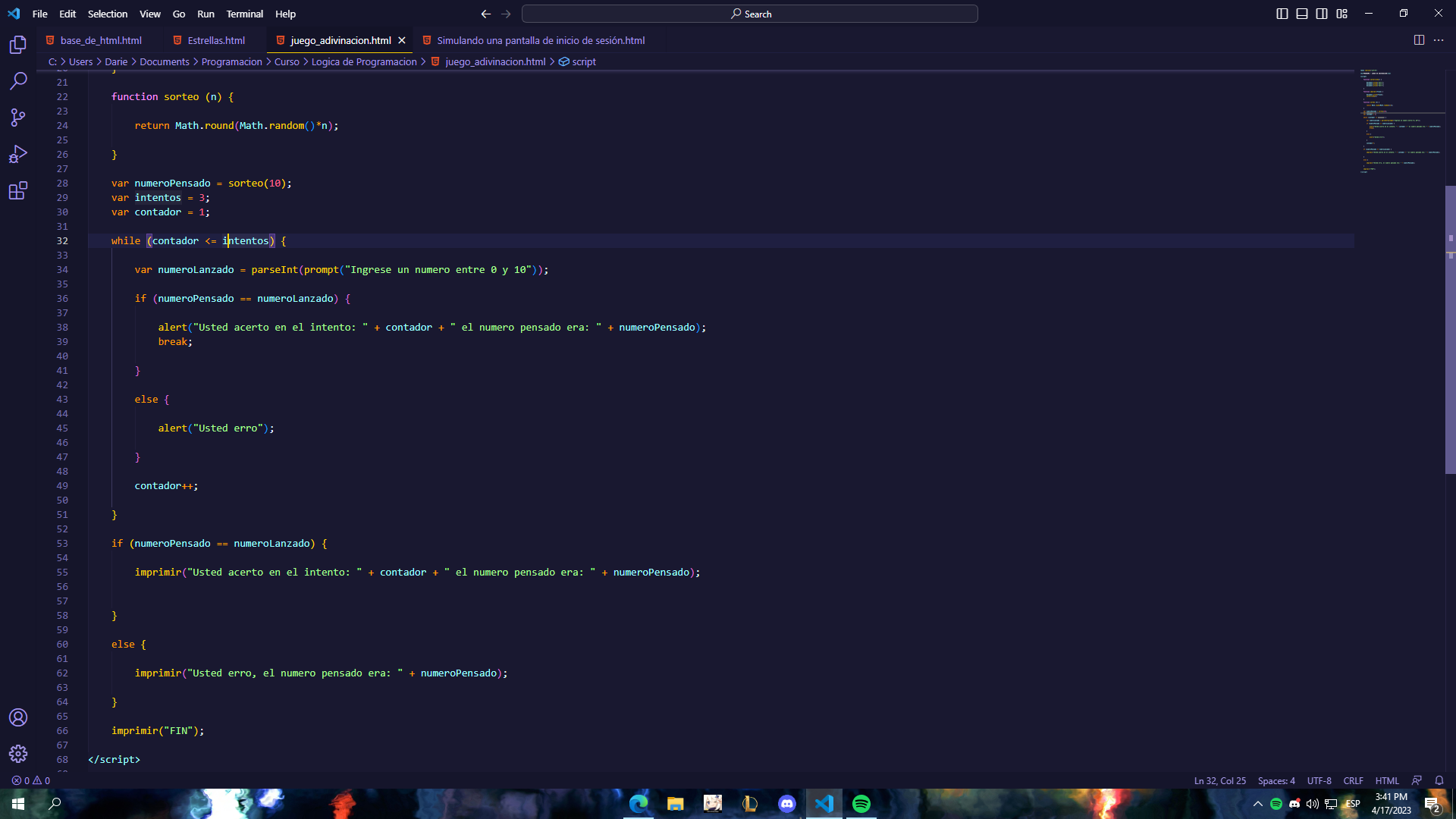Click the editor vertical scrollbar thumb
The image size is (1456, 819).
[1450, 330]
